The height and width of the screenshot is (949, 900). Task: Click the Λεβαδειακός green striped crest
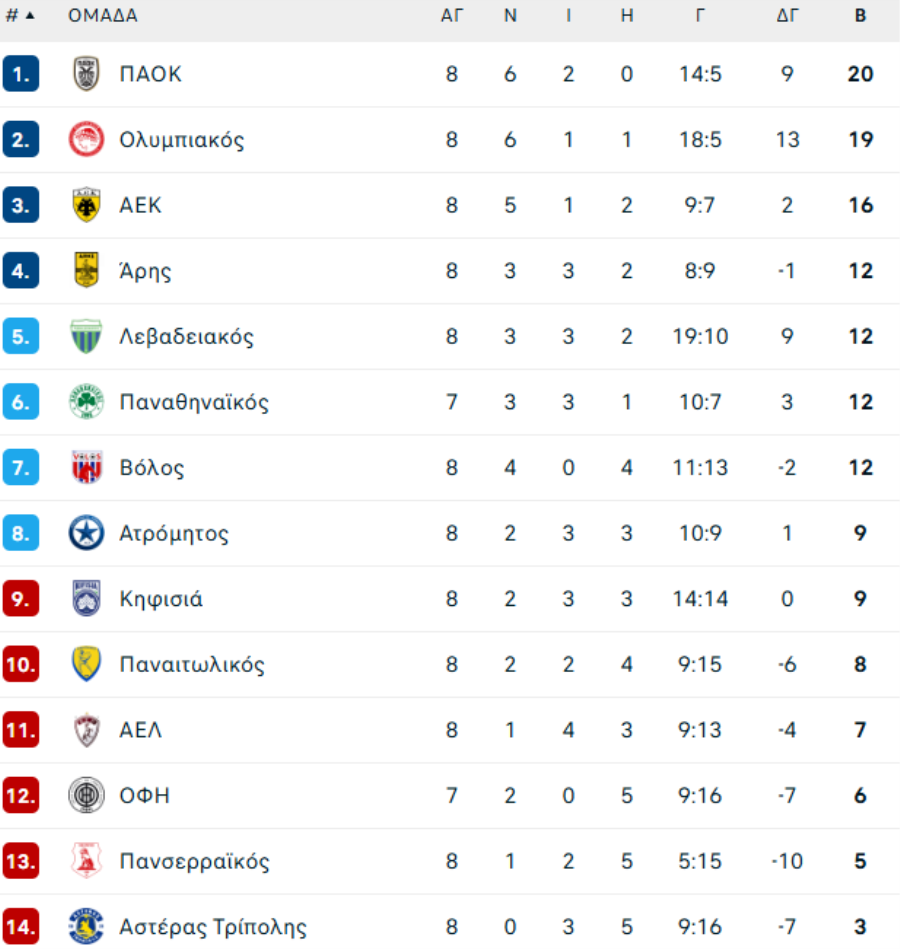click(86, 337)
